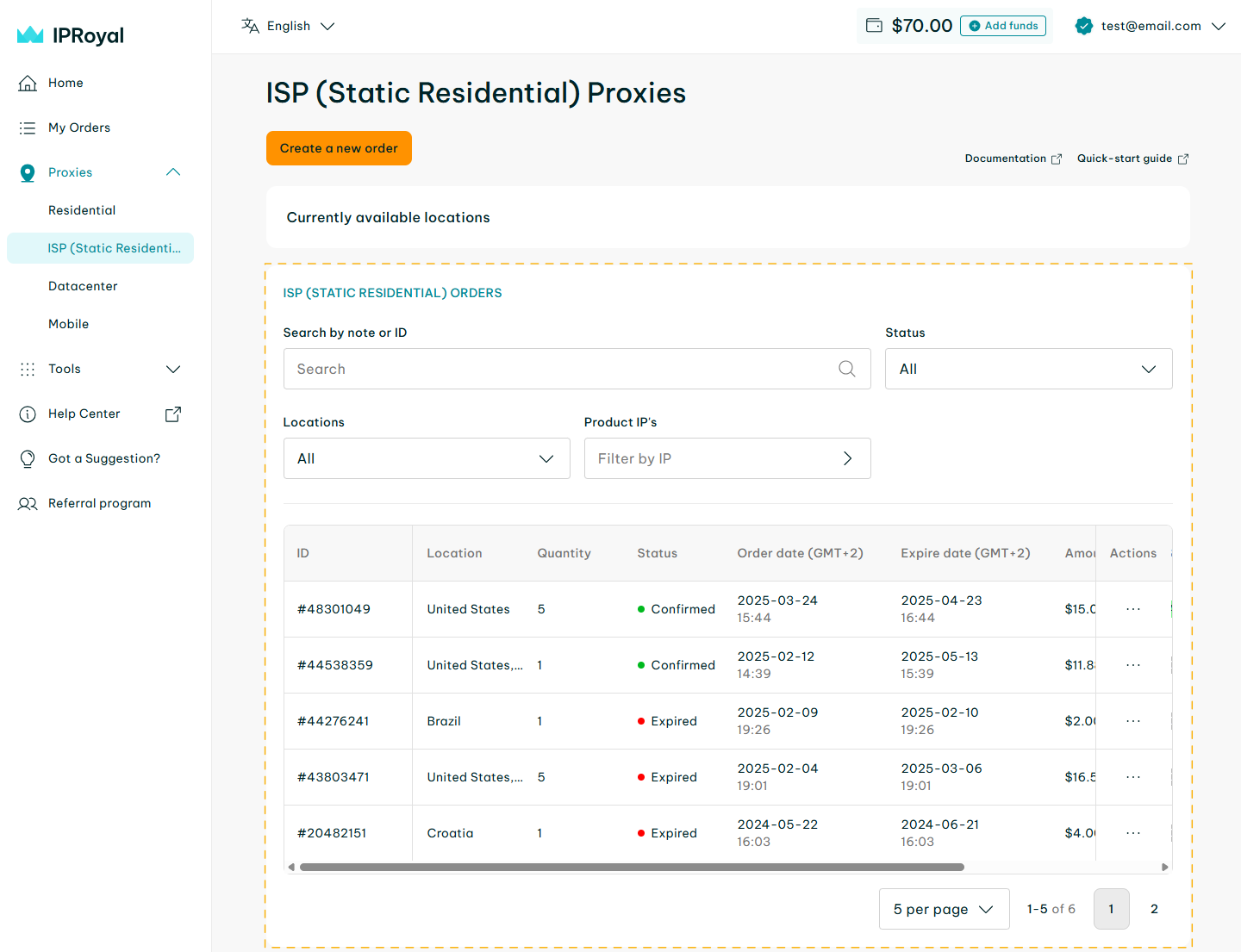Focus the Search by note or ID field

(560, 369)
